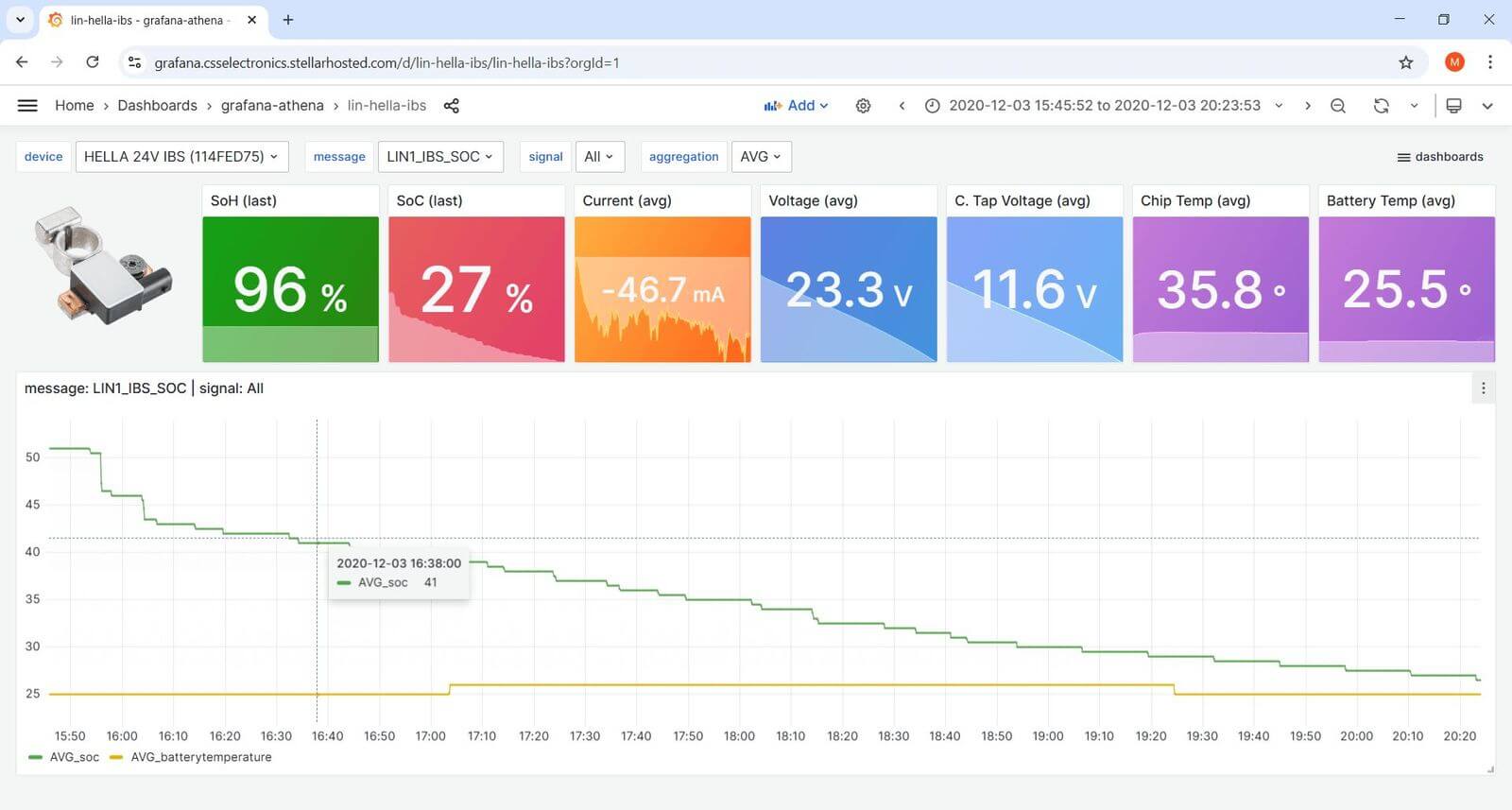
Task: Open Dashboards breadcrumb
Action: pyautogui.click(x=158, y=106)
